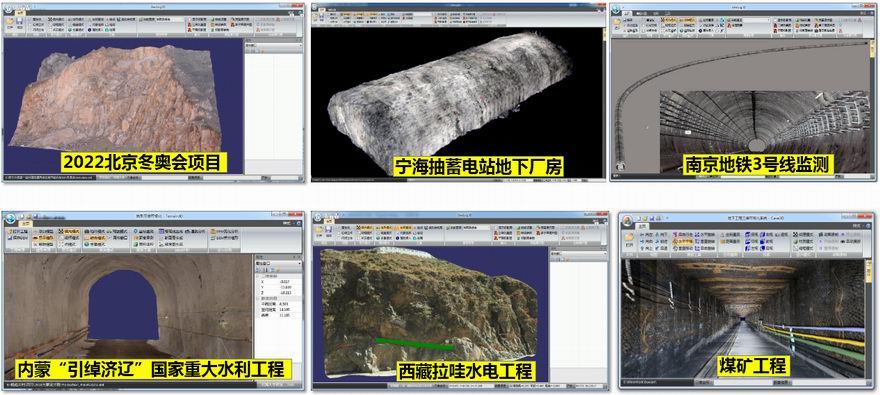
Task: Select the green plane on the 西藏拉哇 slope model
Action: [414, 344]
